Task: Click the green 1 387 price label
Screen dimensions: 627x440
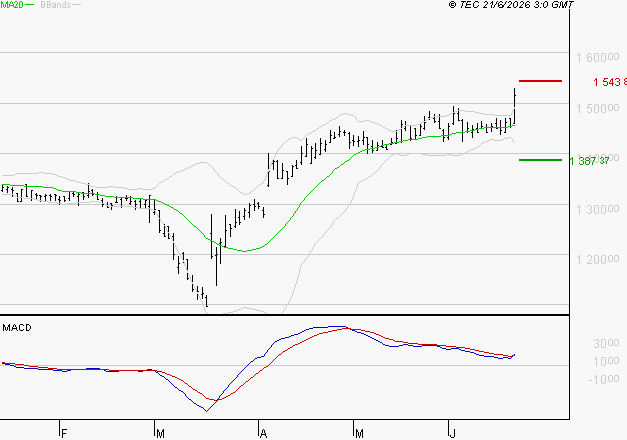Action: 589,161
